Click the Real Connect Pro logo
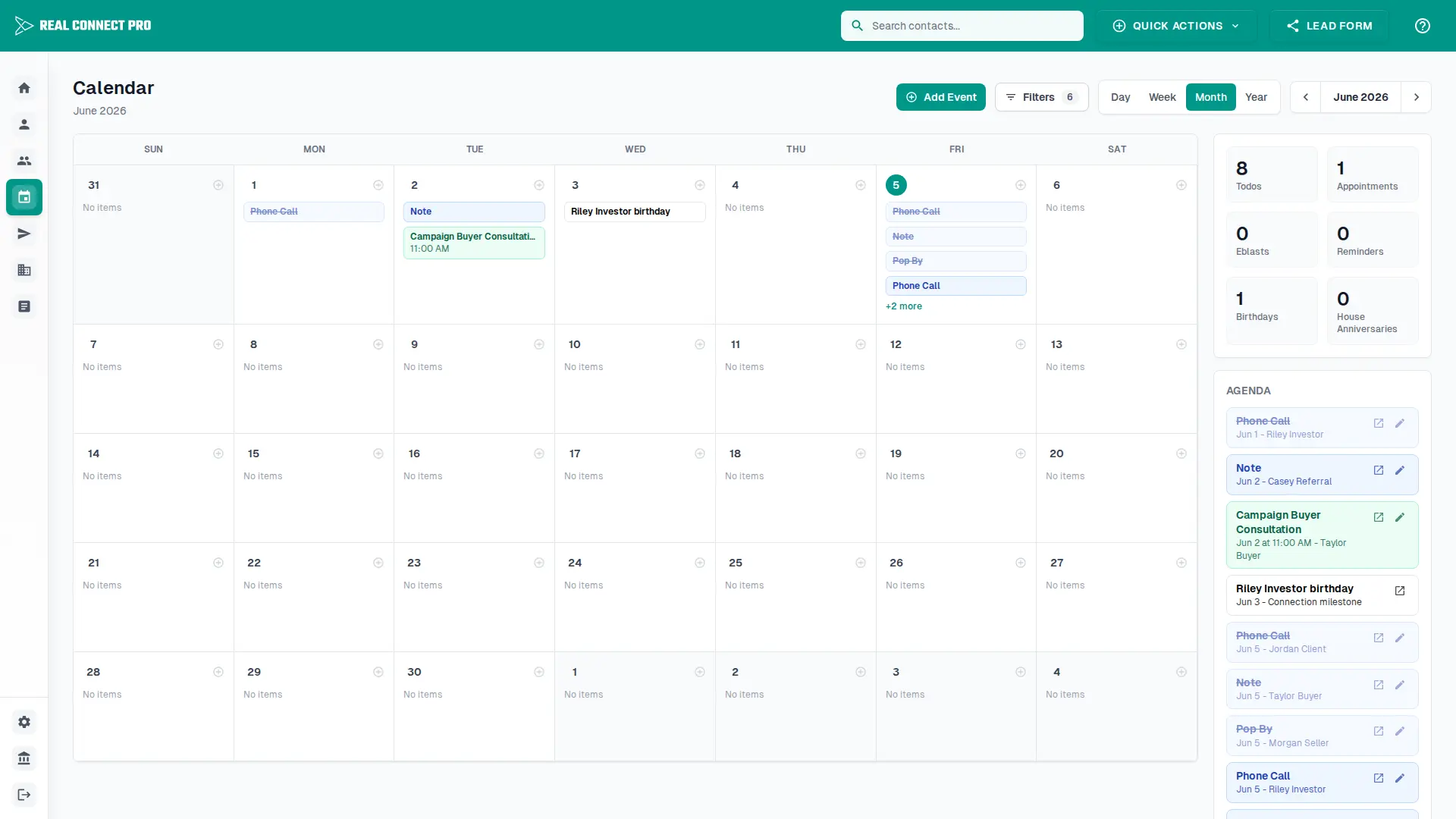1456x819 pixels. (83, 26)
